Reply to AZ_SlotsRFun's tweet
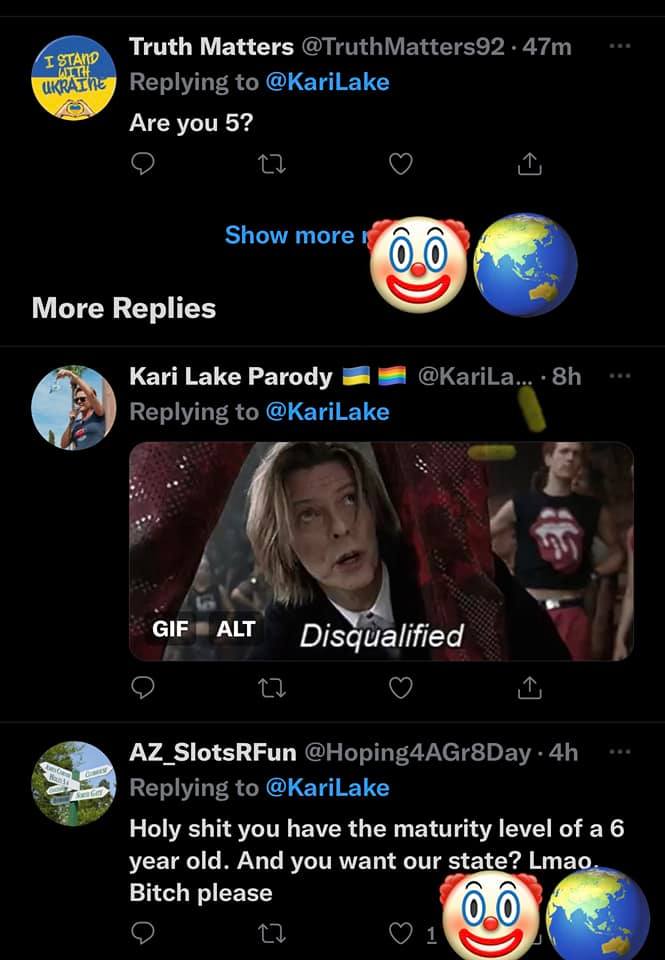 (x=144, y=934)
